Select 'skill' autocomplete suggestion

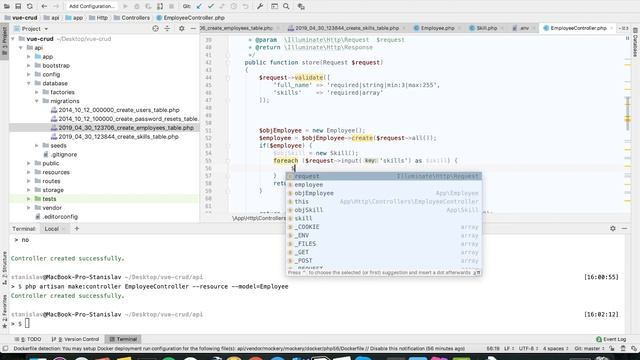[x=384, y=218]
